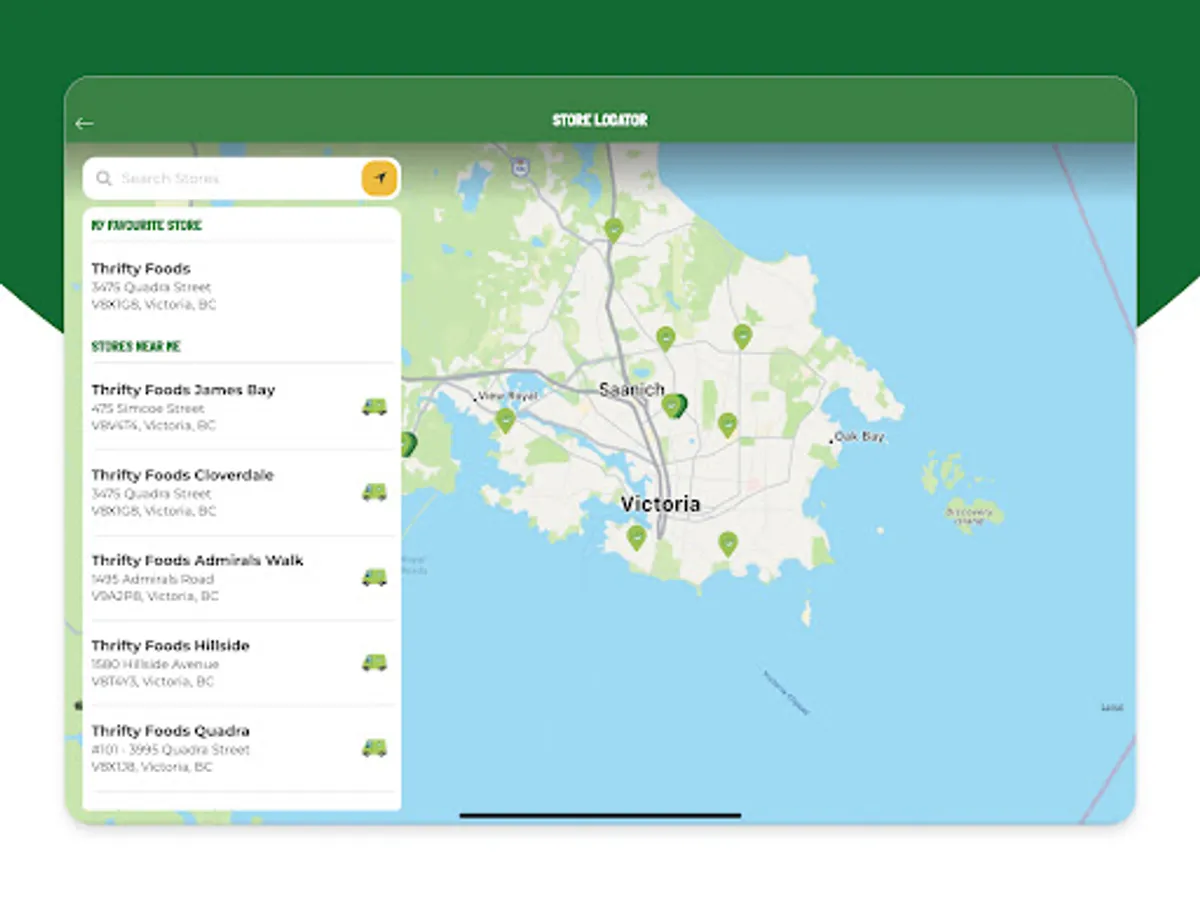Tap the delivery truck icon for James Bay
Viewport: 1200px width, 900px height.
coord(374,406)
